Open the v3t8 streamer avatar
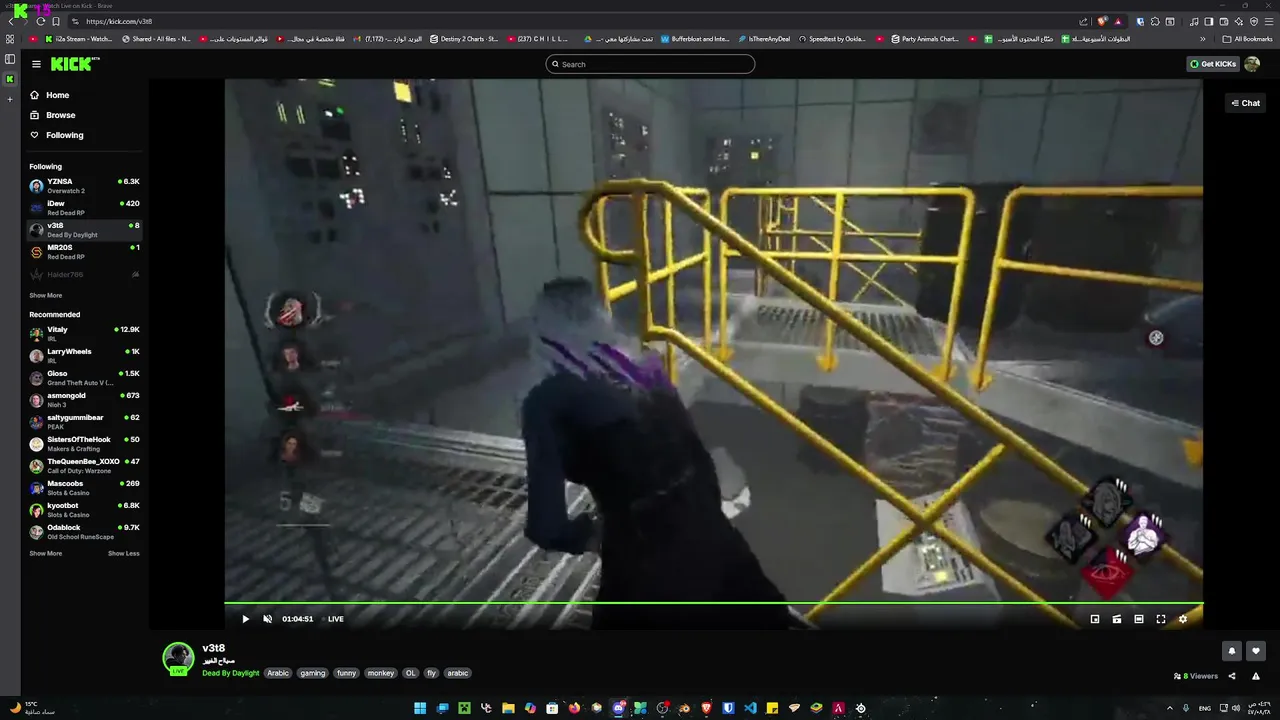Viewport: 1280px width, 720px height. tap(178, 658)
